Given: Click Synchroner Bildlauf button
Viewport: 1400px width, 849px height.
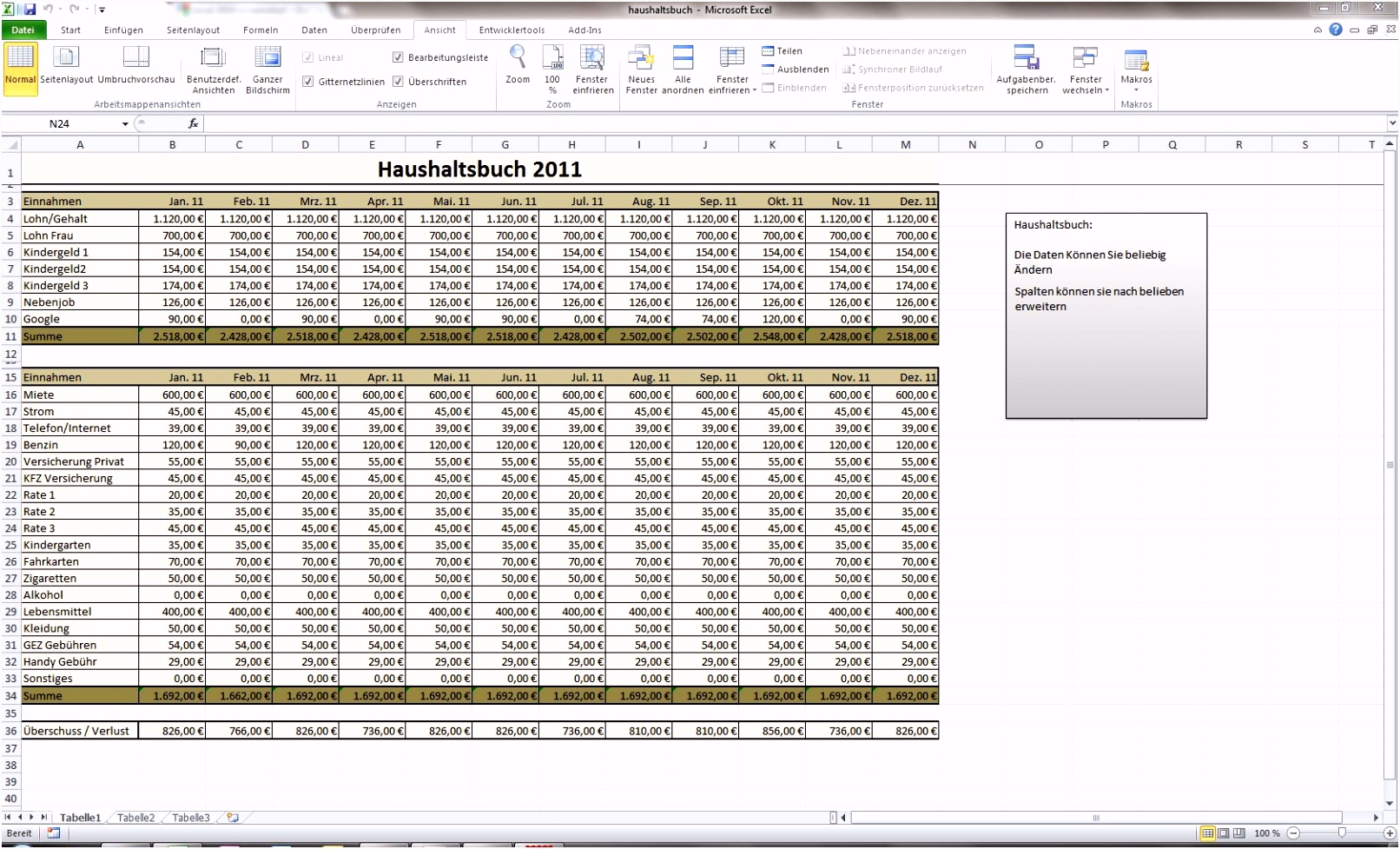Looking at the screenshot, I should [x=893, y=70].
